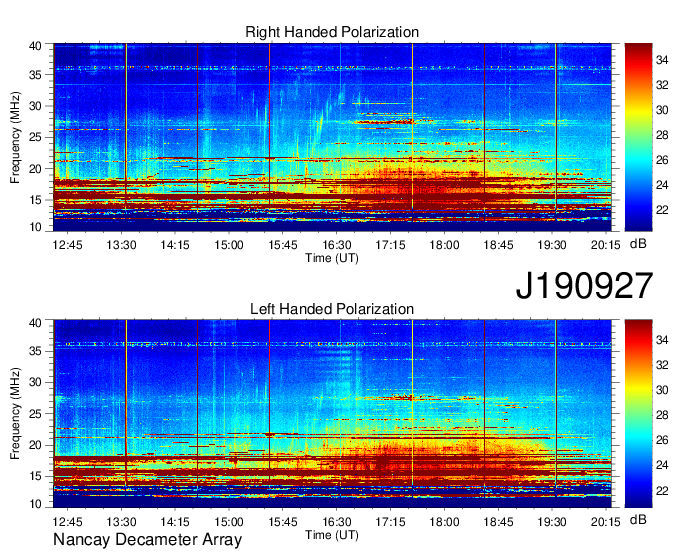
Task: Click the upper plot 'Frequency (MHz)' axis label
Action: tap(15, 137)
